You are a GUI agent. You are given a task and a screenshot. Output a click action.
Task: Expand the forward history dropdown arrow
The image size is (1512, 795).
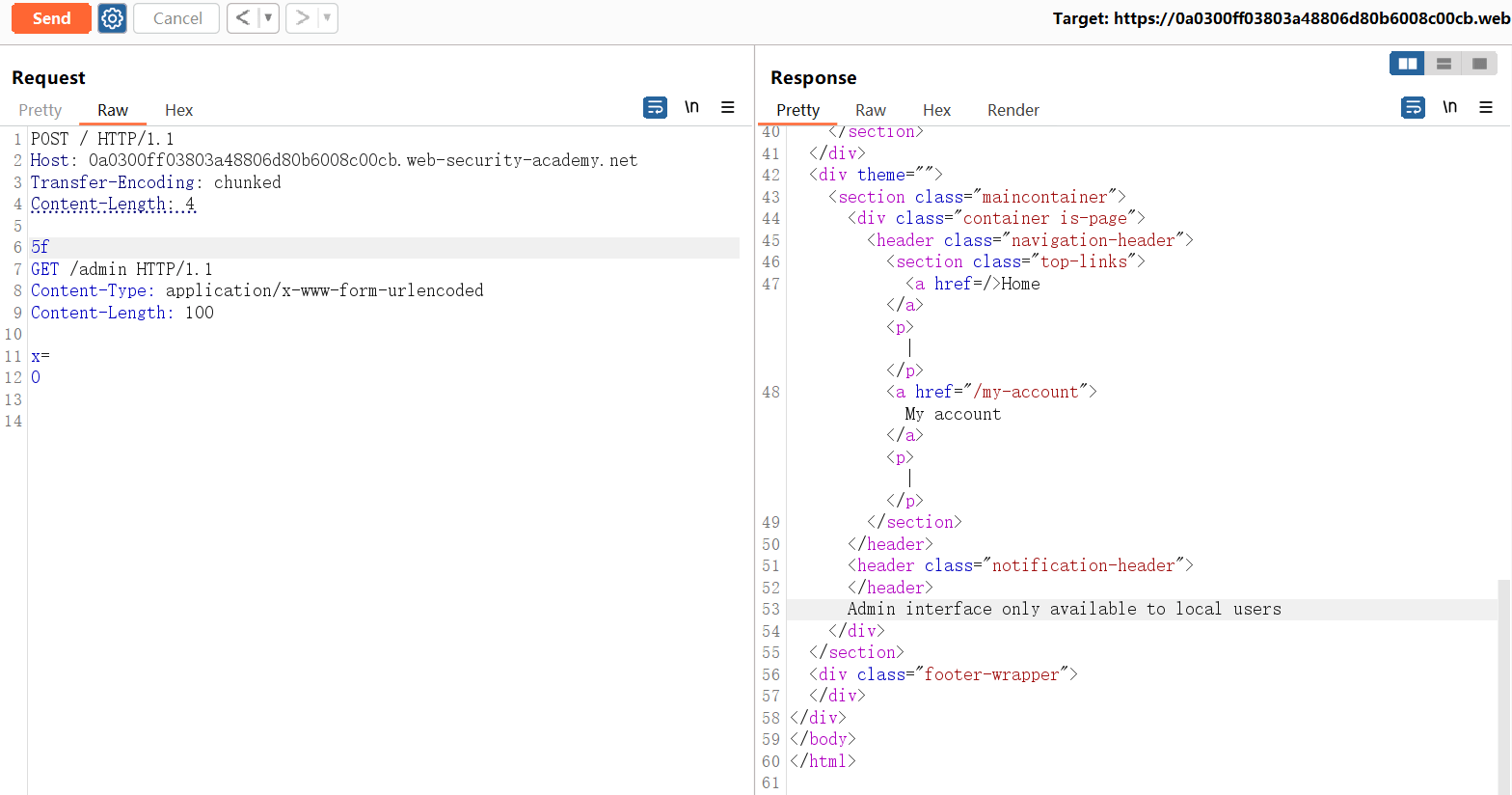coord(327,18)
